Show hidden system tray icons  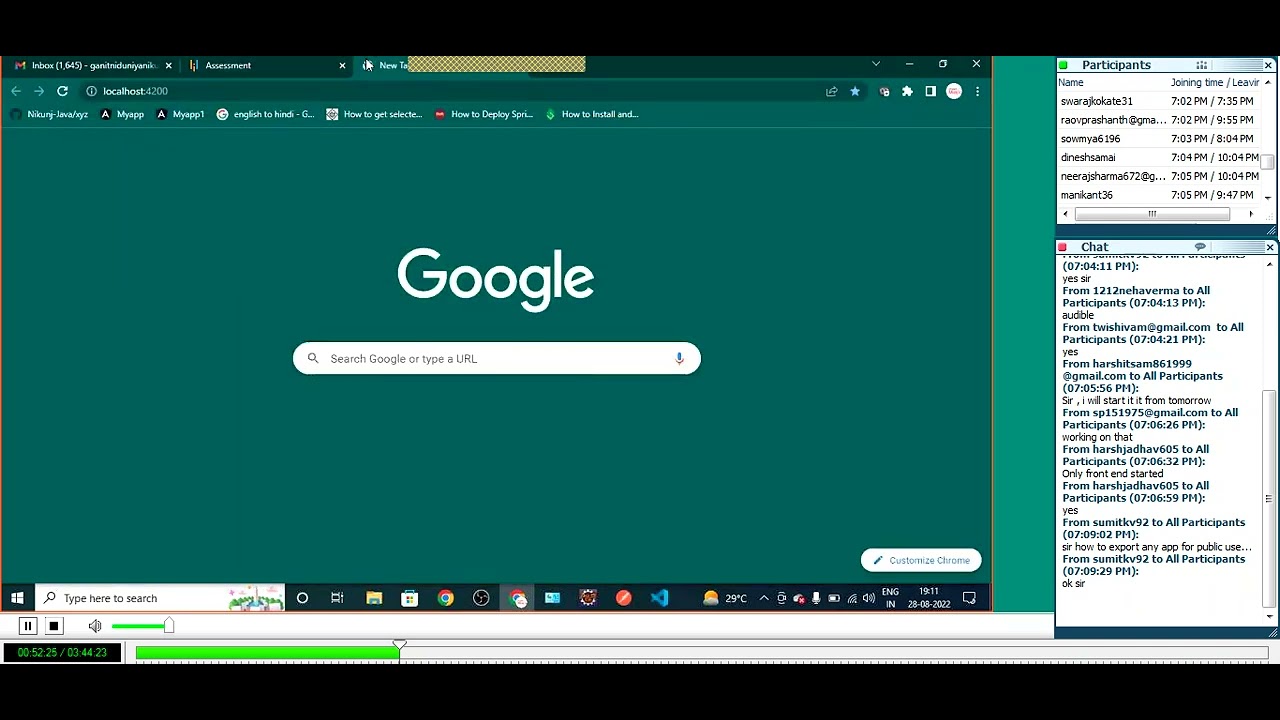click(764, 598)
